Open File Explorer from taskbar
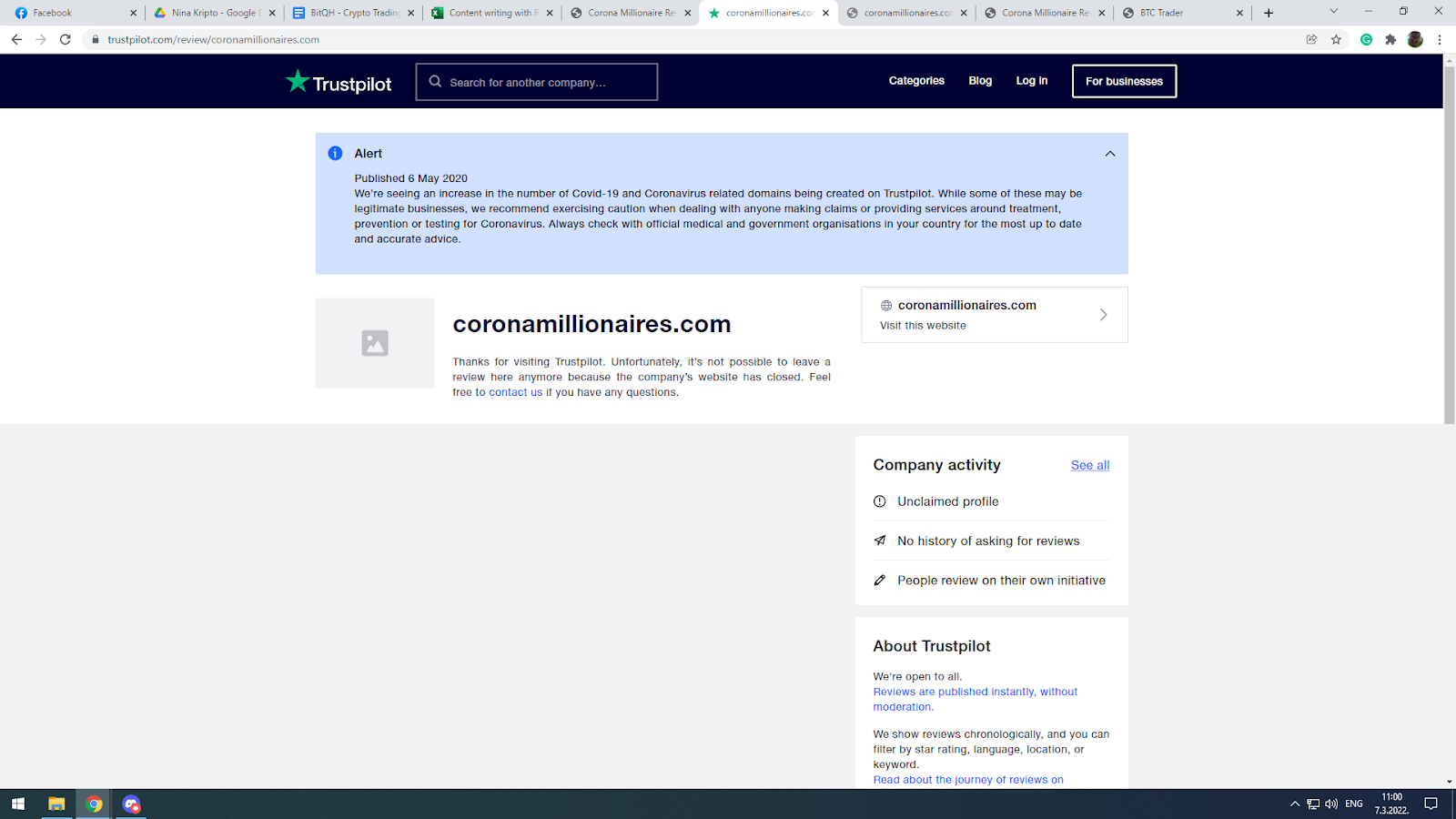Screen dimensions: 1456x819 pos(56,804)
